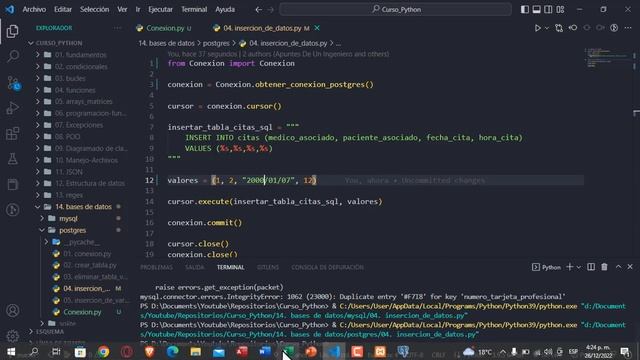The image size is (640, 360).
Task: Open the Selección menu
Action: click(x=94, y=9)
